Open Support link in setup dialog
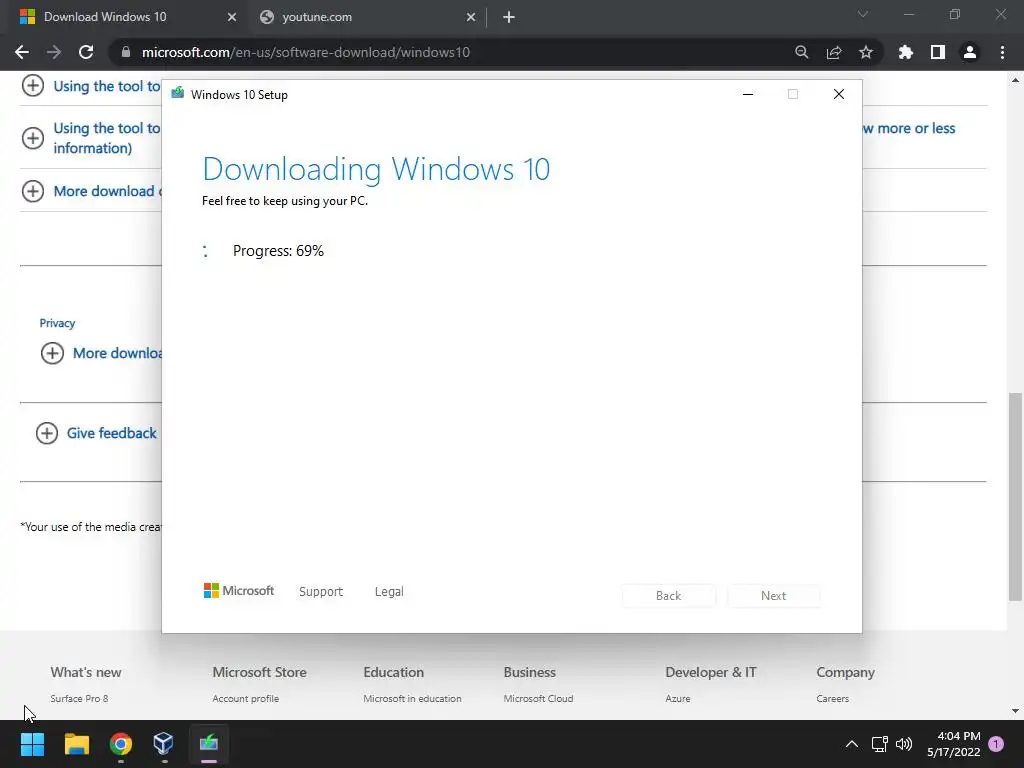 321,592
